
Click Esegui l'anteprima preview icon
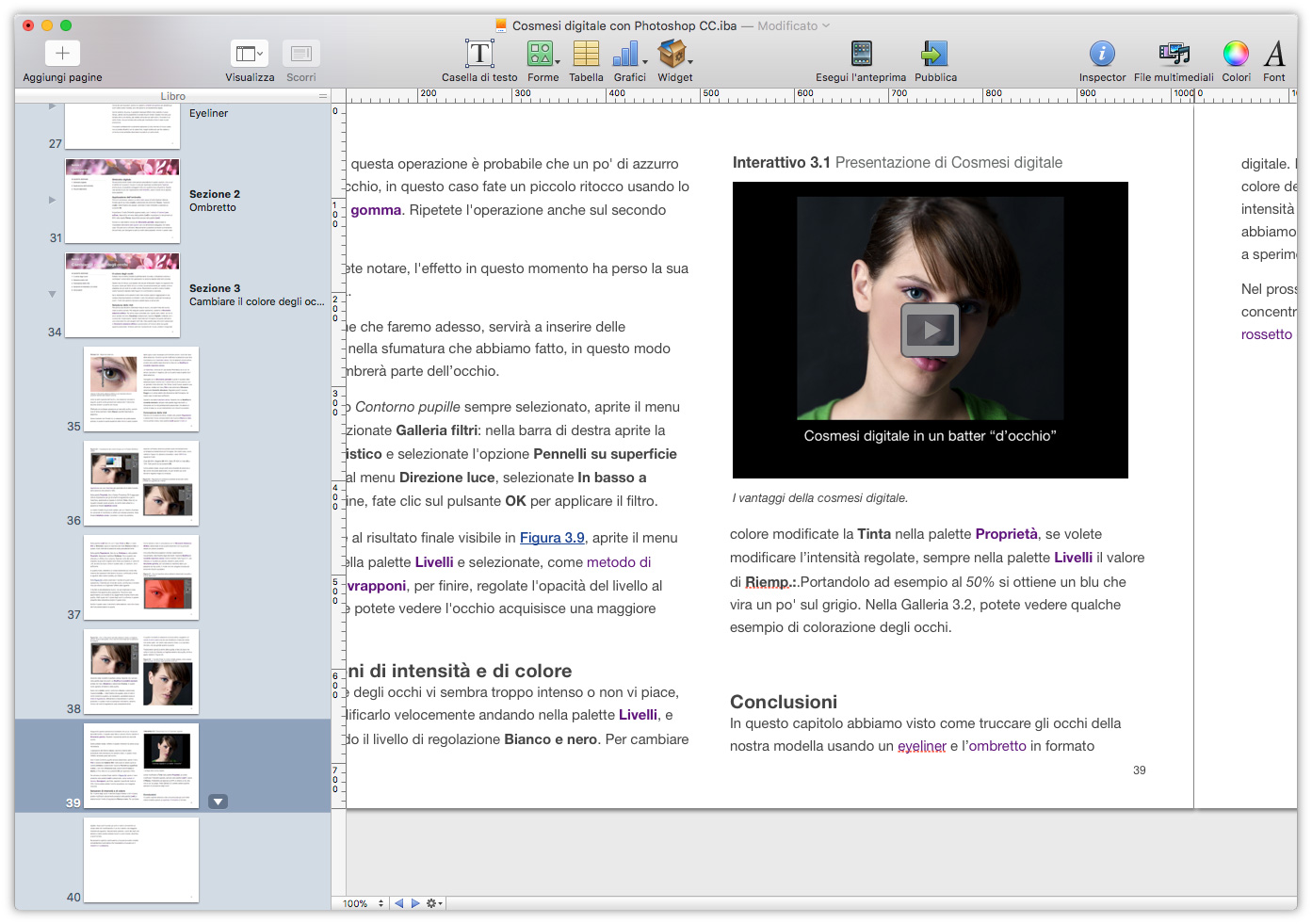861,54
